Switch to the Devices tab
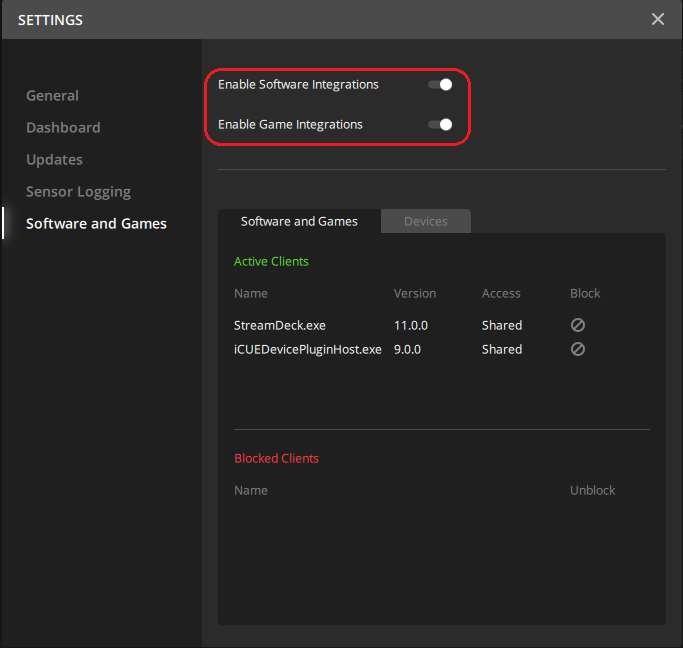This screenshot has width=683, height=648. 425,221
